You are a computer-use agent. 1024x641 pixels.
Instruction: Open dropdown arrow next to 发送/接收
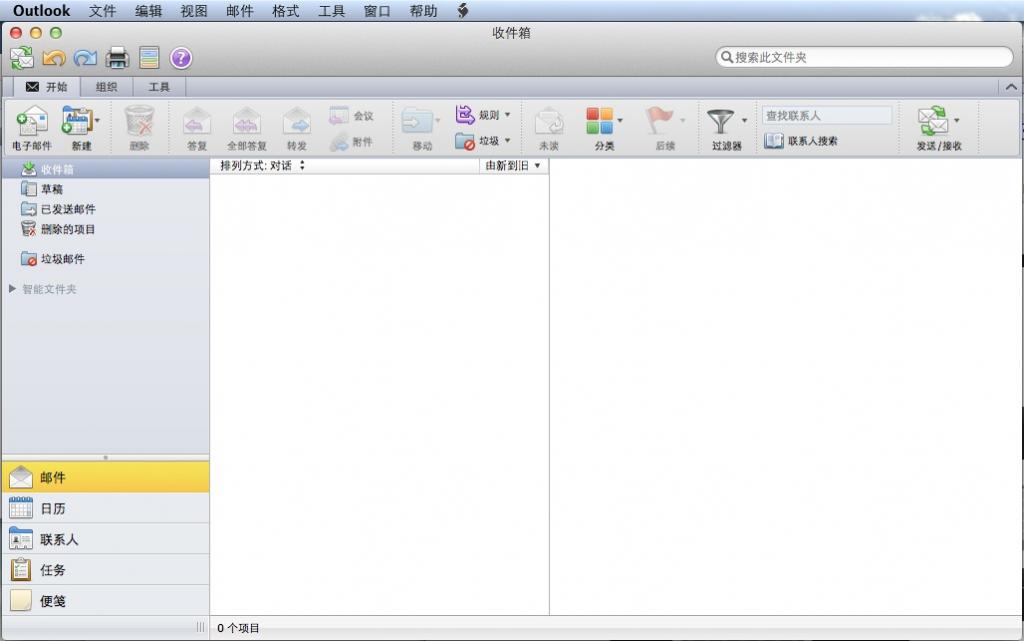point(957,121)
